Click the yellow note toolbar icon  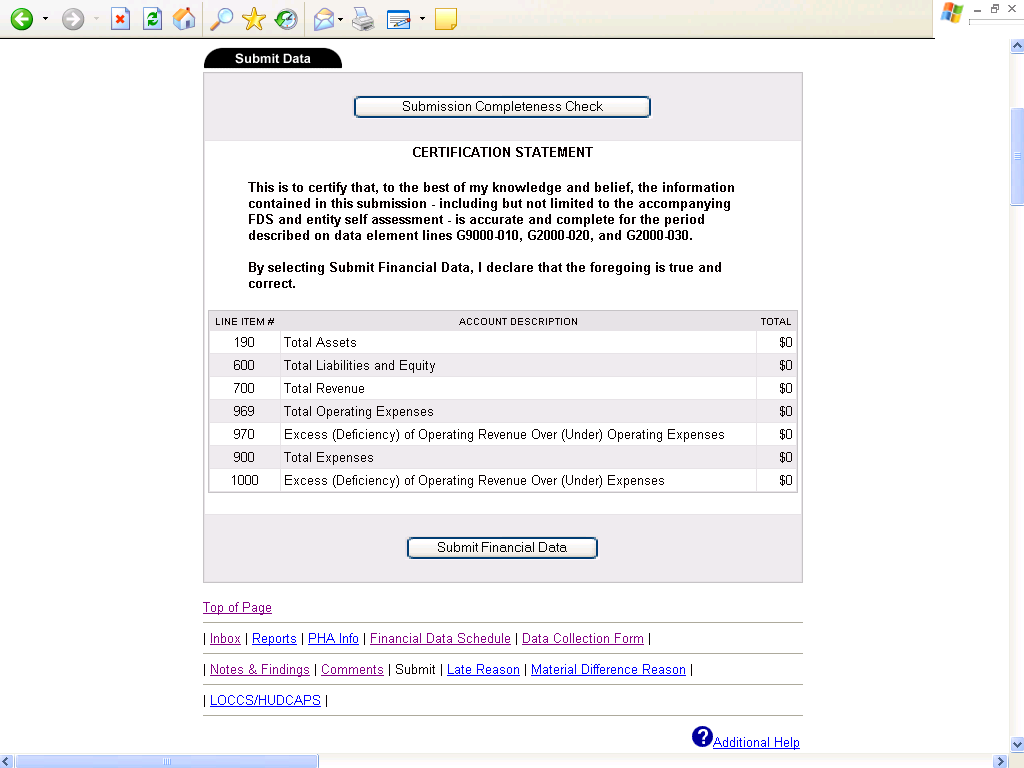coord(445,19)
